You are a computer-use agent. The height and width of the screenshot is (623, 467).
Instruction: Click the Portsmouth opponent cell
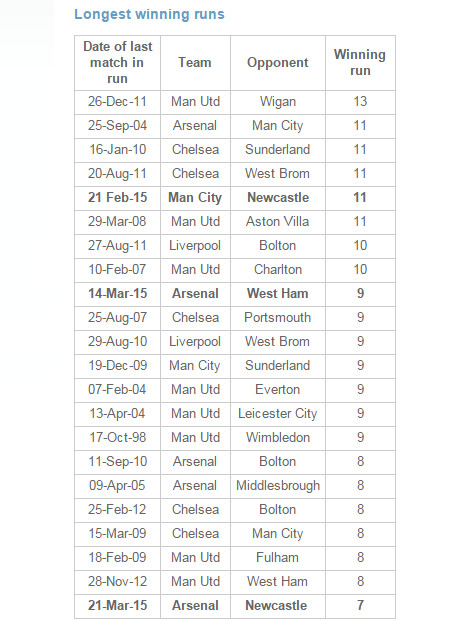click(x=277, y=317)
